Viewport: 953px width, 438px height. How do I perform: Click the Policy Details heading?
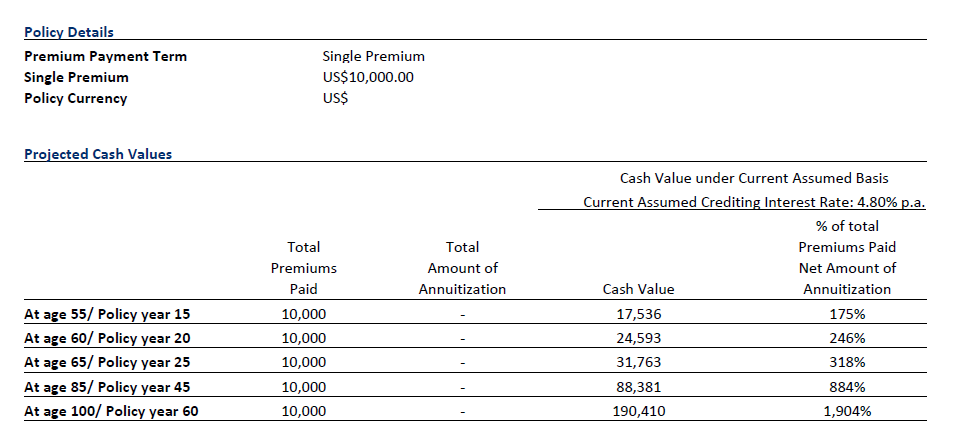(69, 32)
